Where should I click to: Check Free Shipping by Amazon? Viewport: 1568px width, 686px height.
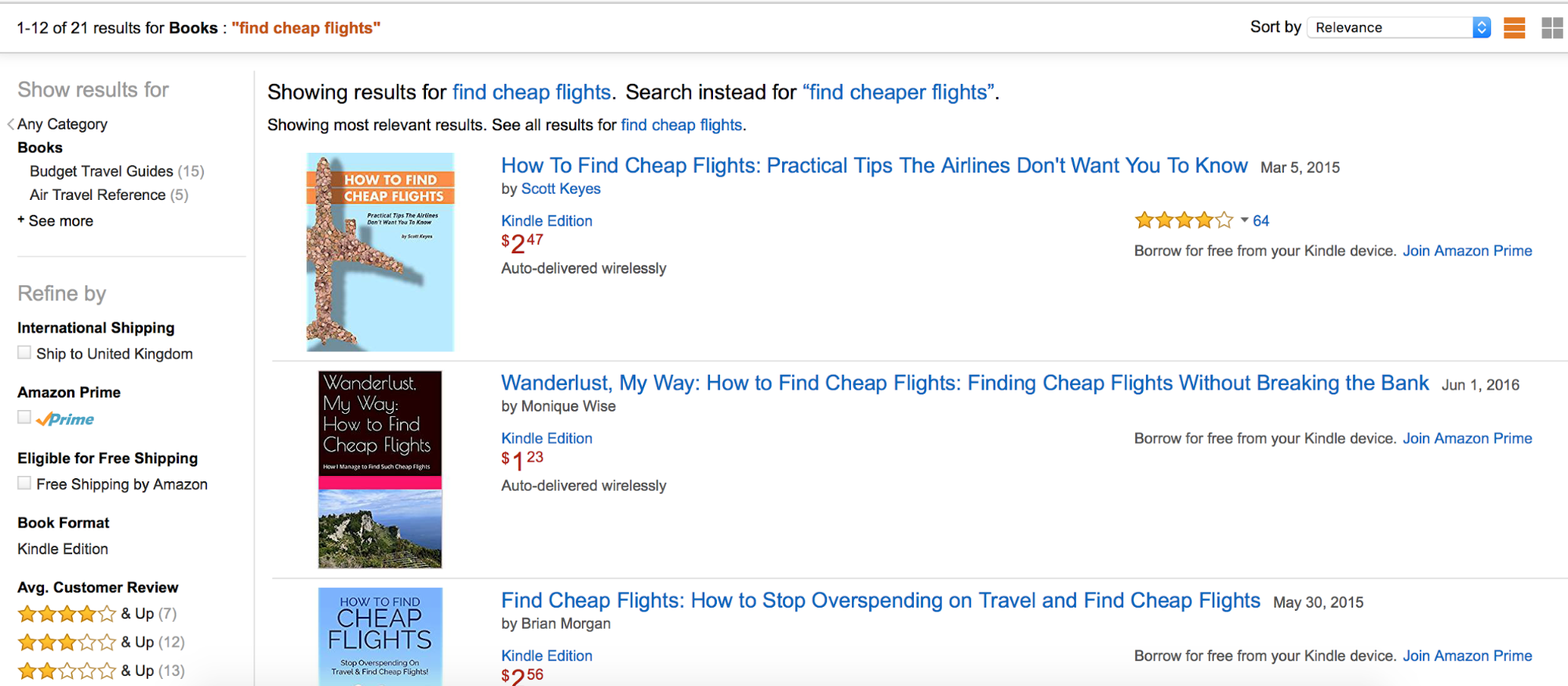pyautogui.click(x=24, y=484)
